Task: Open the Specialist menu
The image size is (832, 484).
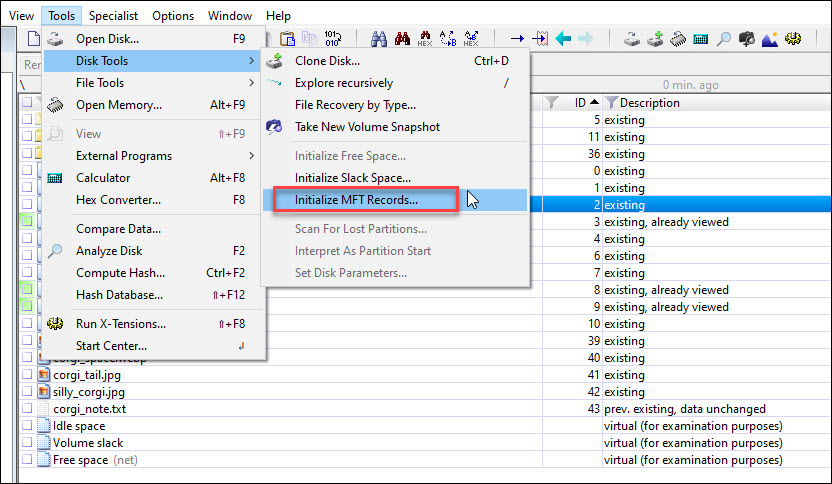Action: tap(113, 16)
